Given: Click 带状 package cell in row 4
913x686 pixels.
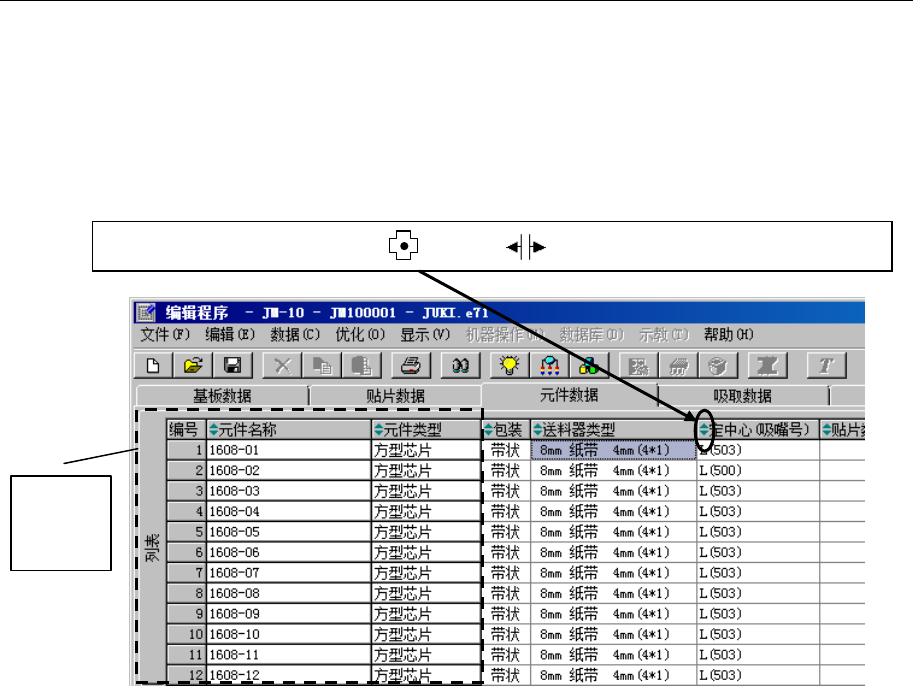Looking at the screenshot, I should [506, 511].
